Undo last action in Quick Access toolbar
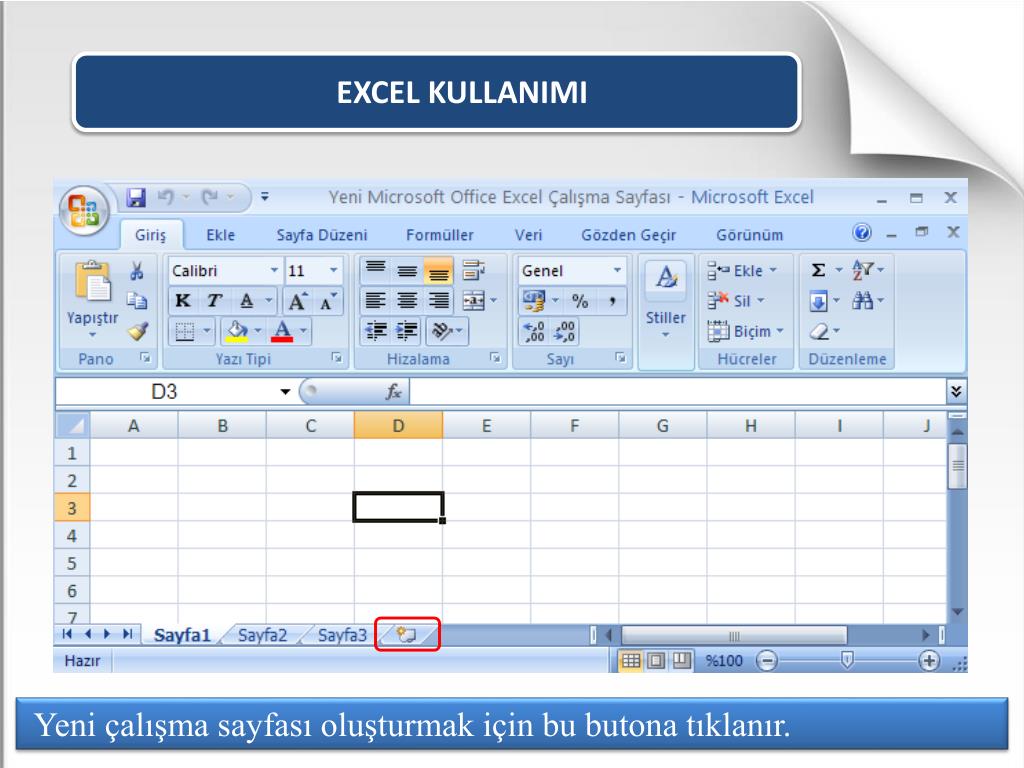The width and height of the screenshot is (1024, 768). [166, 197]
